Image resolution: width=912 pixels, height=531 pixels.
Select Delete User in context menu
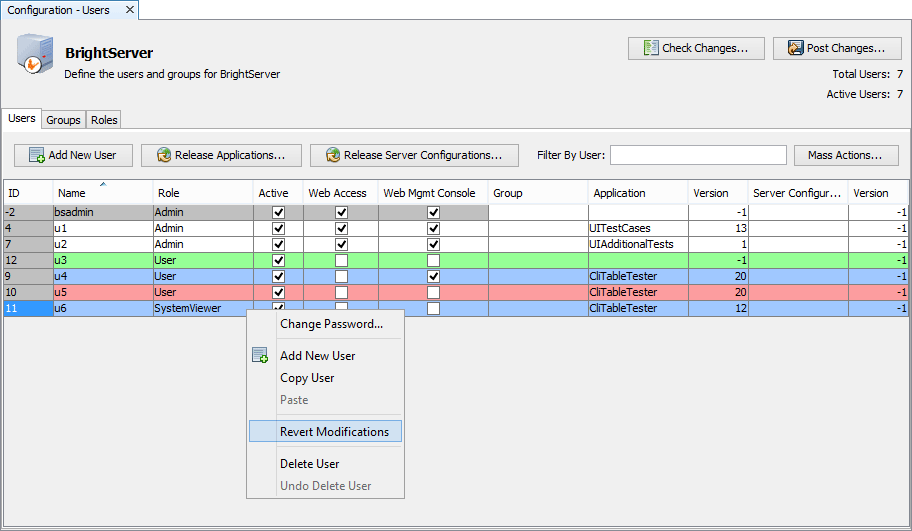click(309, 464)
